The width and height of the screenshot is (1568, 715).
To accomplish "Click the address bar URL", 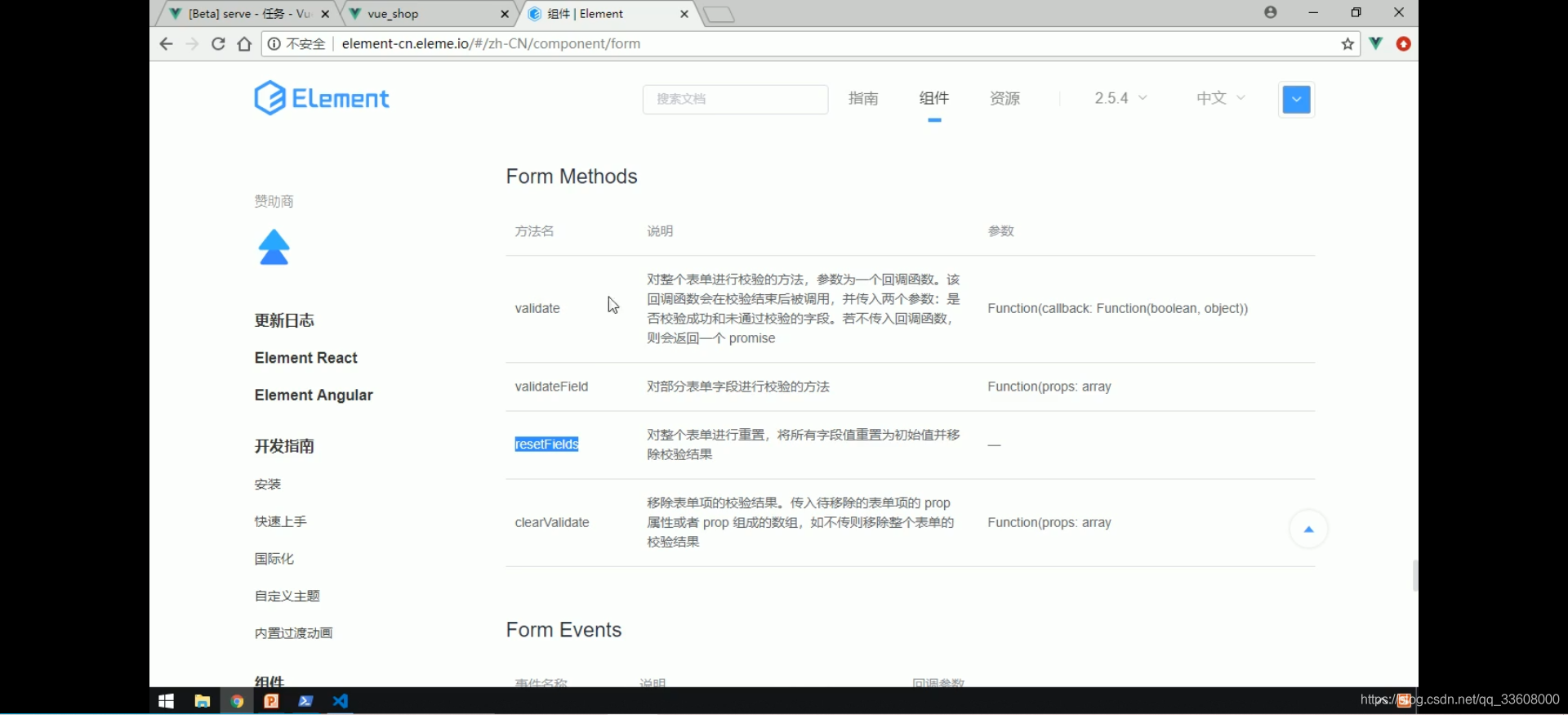I will 491,44.
